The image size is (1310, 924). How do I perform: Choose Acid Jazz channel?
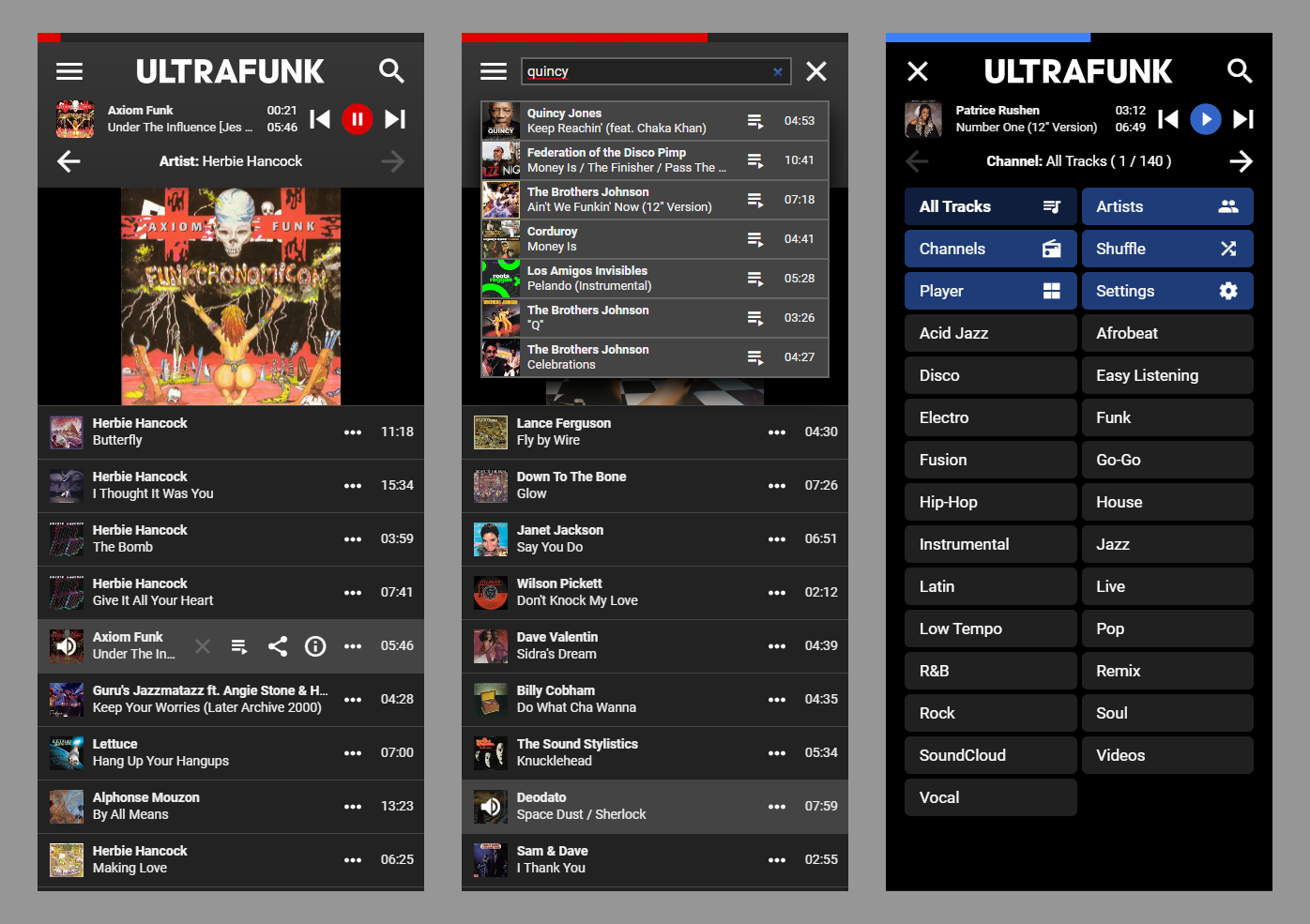click(x=991, y=333)
